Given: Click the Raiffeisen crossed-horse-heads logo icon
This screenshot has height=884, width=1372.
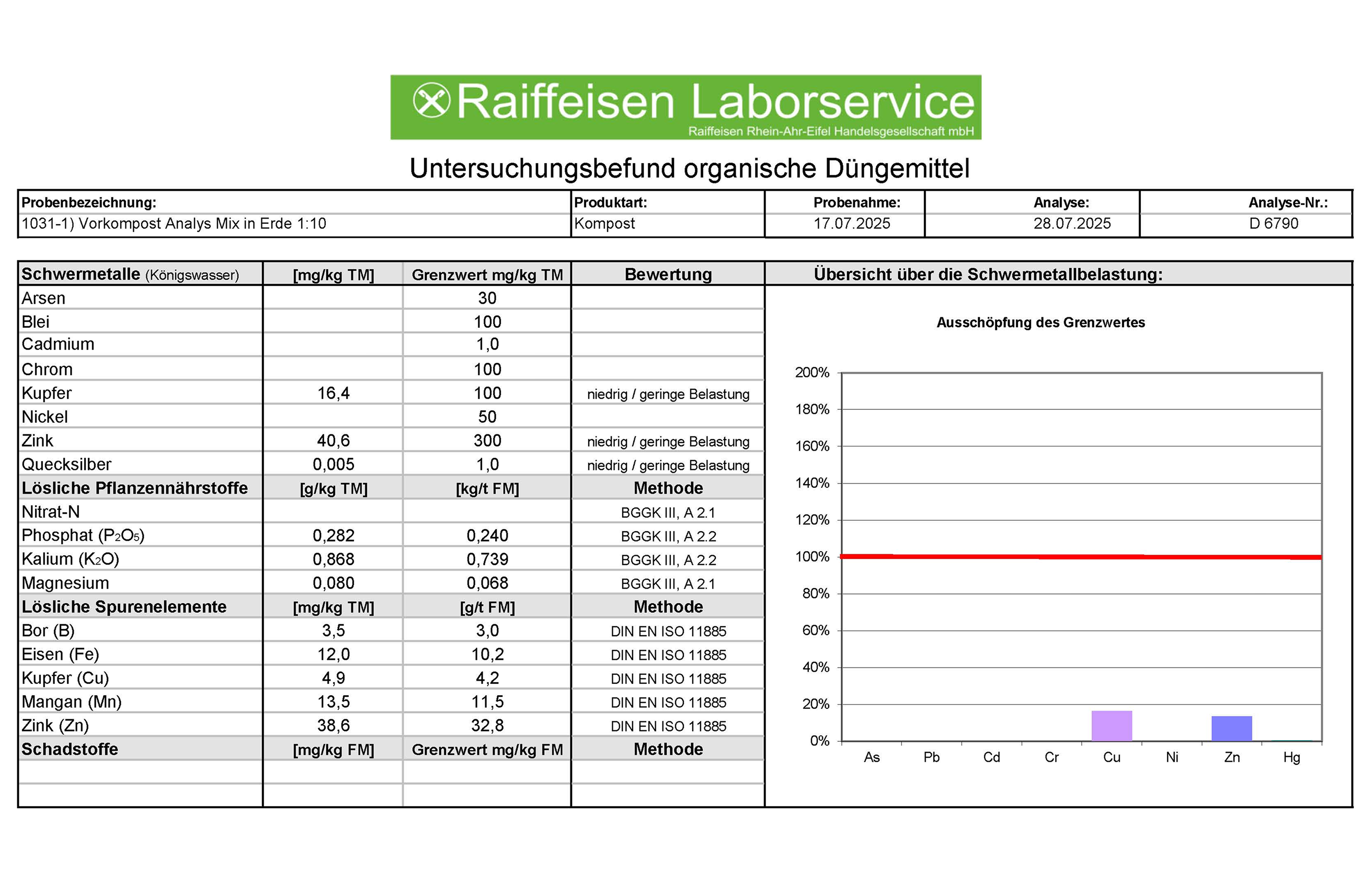Looking at the screenshot, I should 431,100.
